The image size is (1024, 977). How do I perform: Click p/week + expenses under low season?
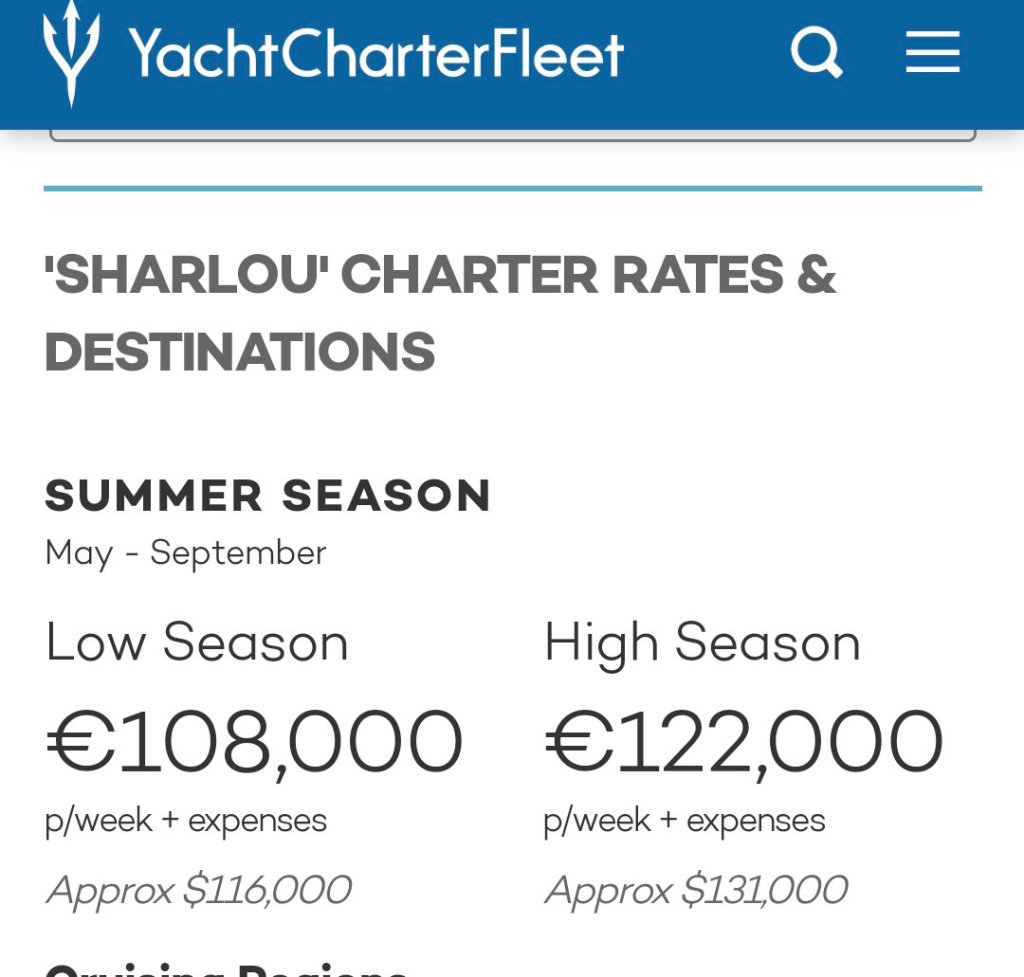(x=186, y=821)
